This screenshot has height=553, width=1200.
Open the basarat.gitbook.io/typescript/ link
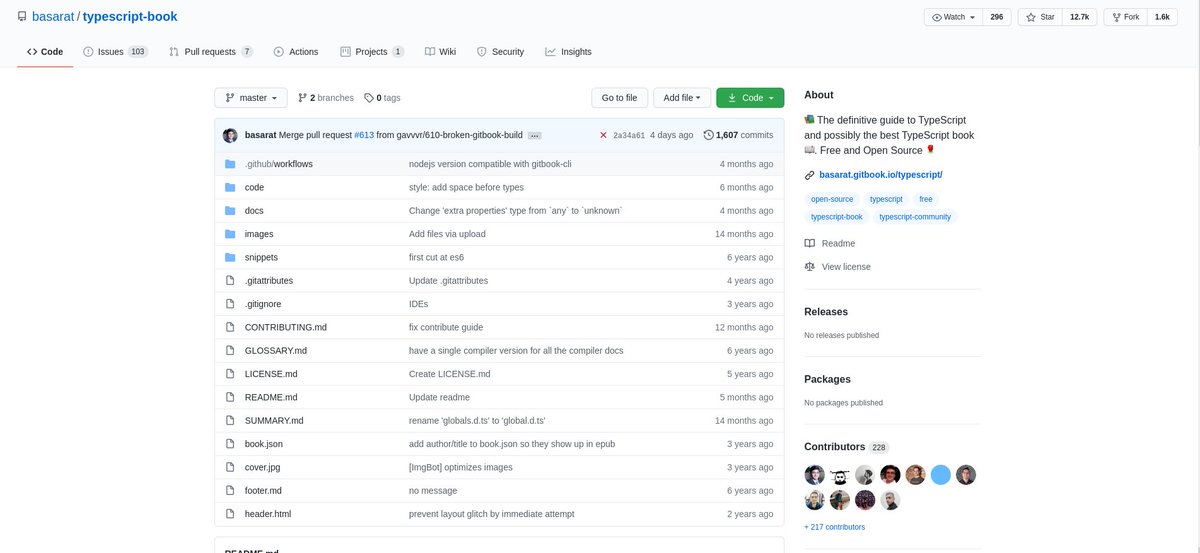[881, 175]
